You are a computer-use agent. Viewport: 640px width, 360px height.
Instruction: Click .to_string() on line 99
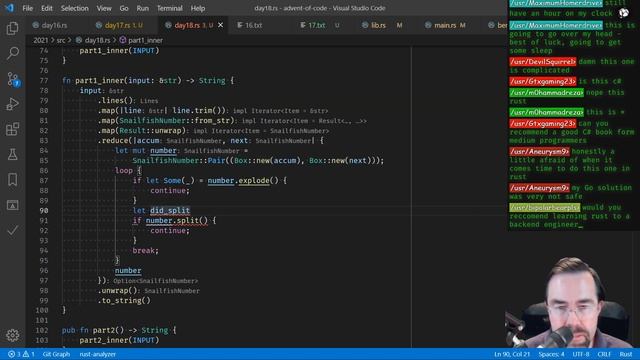click(x=124, y=301)
